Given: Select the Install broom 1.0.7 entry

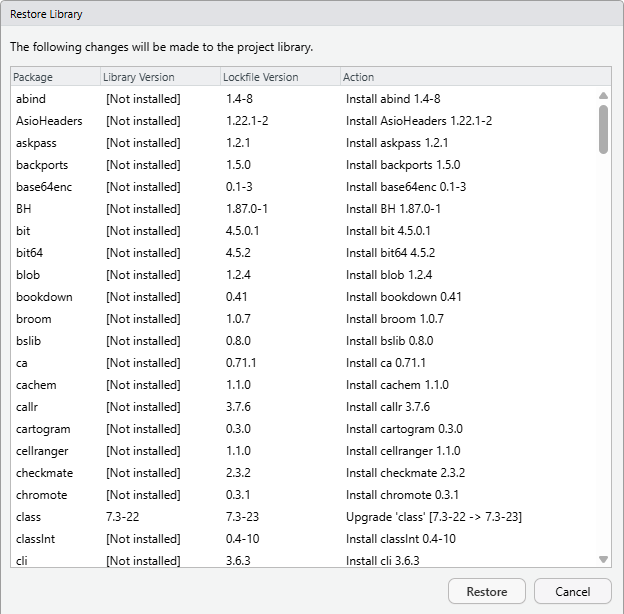Looking at the screenshot, I should pos(394,319).
